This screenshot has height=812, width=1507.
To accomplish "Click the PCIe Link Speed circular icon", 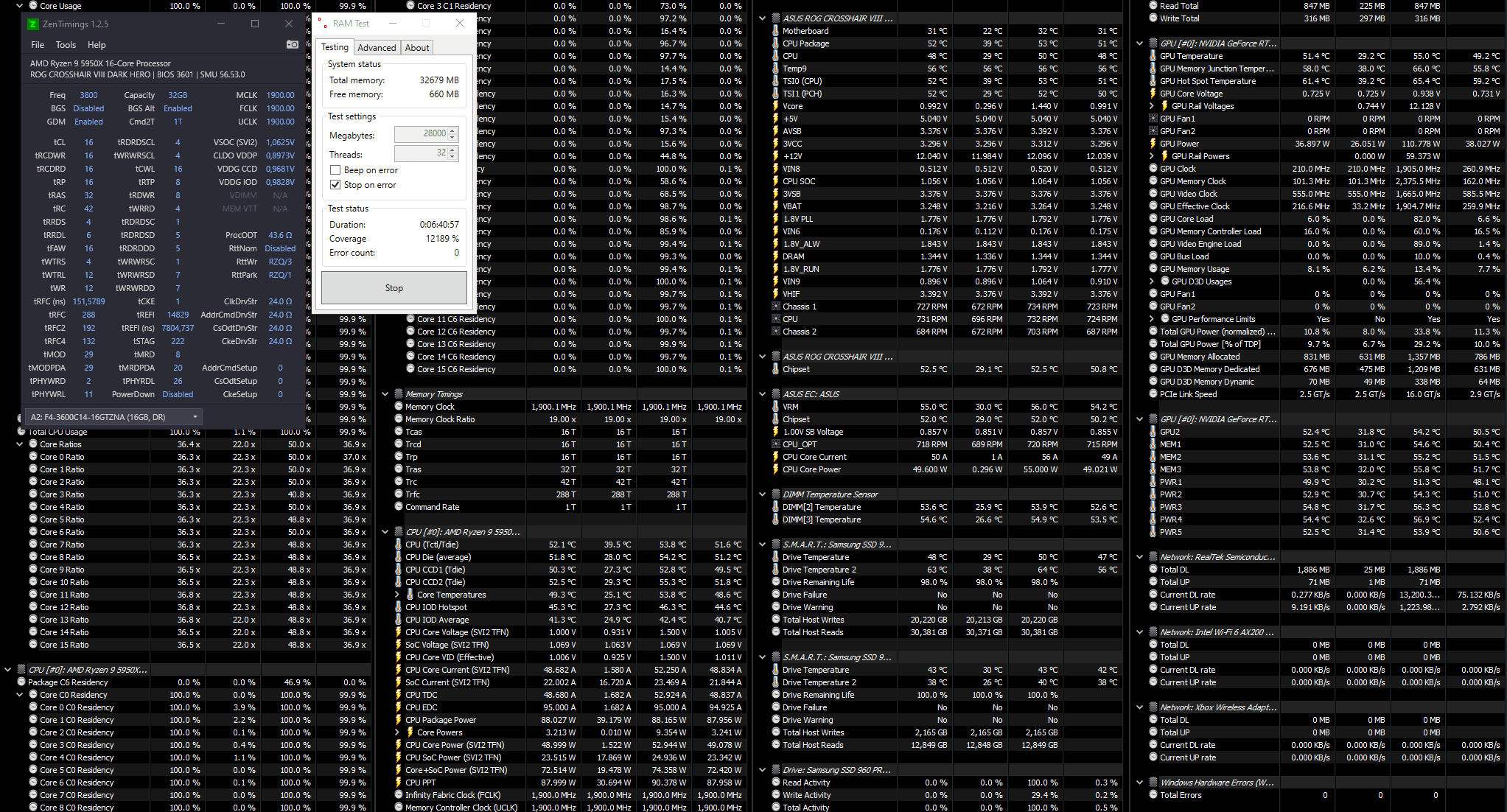I will 1153,394.
